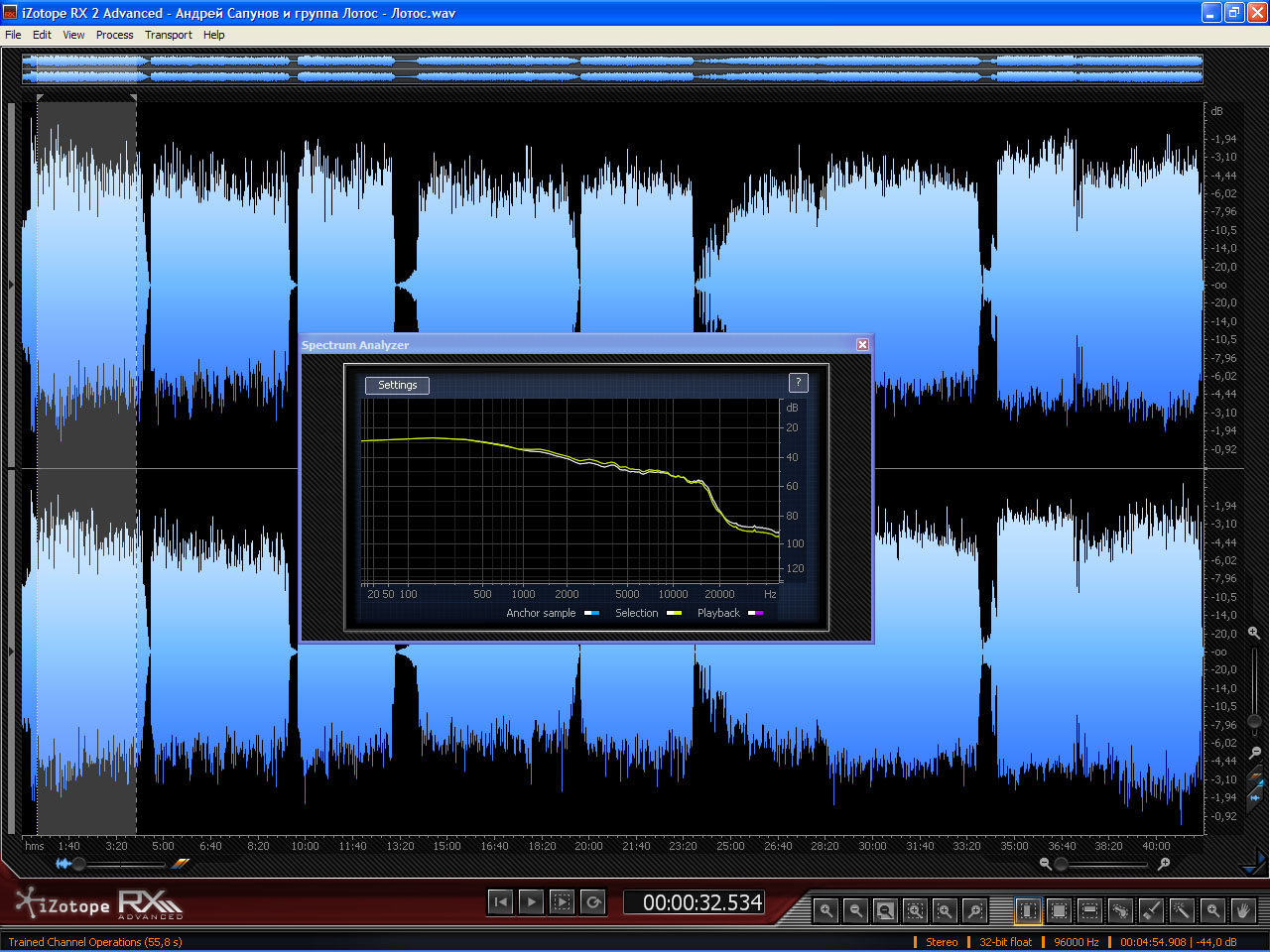Click the dotted-frame magnifier left of the sparkle zoom icon

[x=945, y=909]
